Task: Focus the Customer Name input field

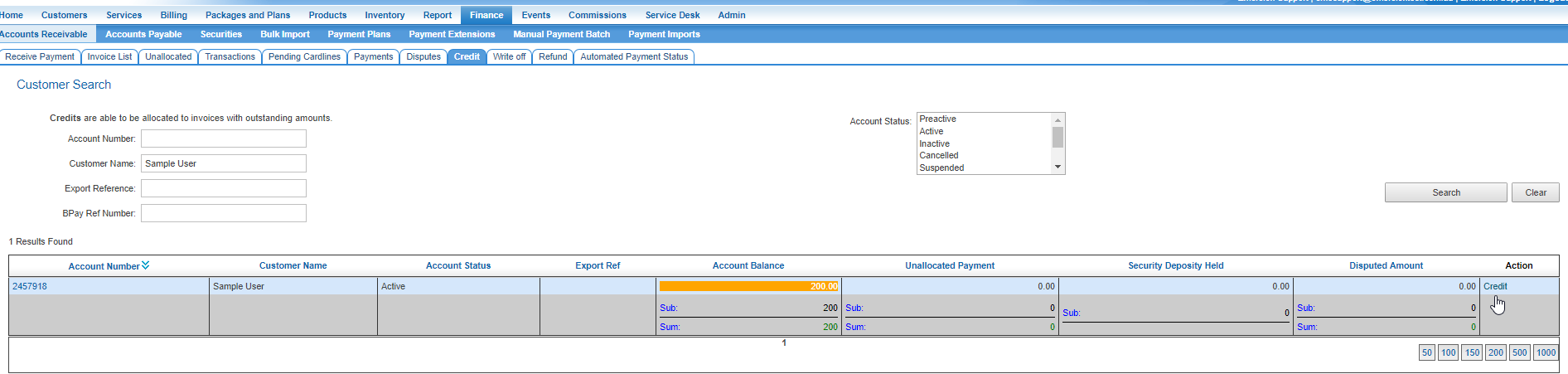Action: [223, 163]
